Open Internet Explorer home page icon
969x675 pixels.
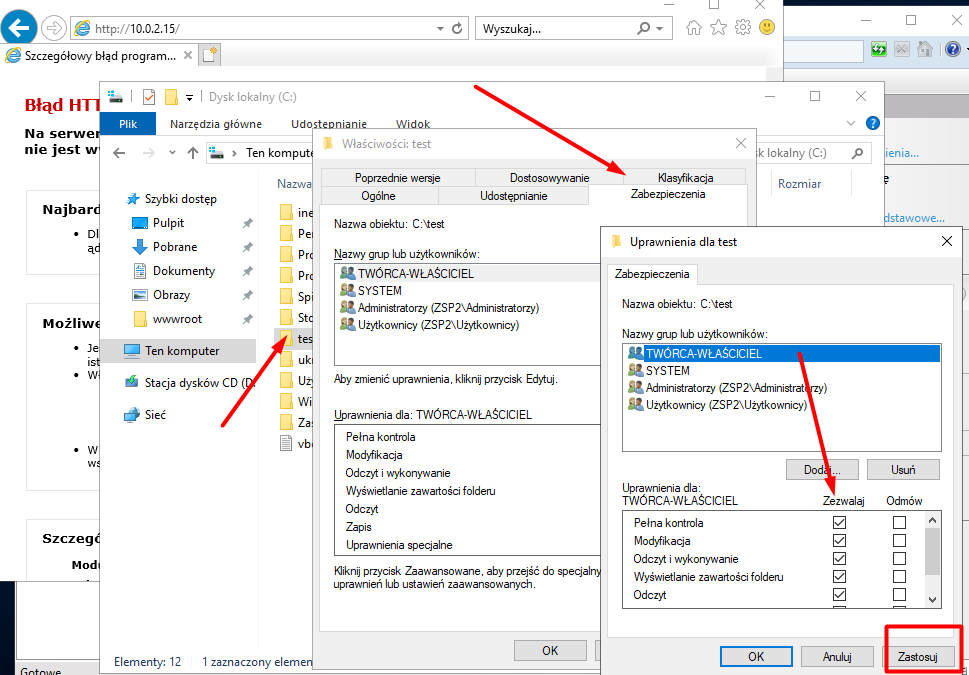pos(693,27)
